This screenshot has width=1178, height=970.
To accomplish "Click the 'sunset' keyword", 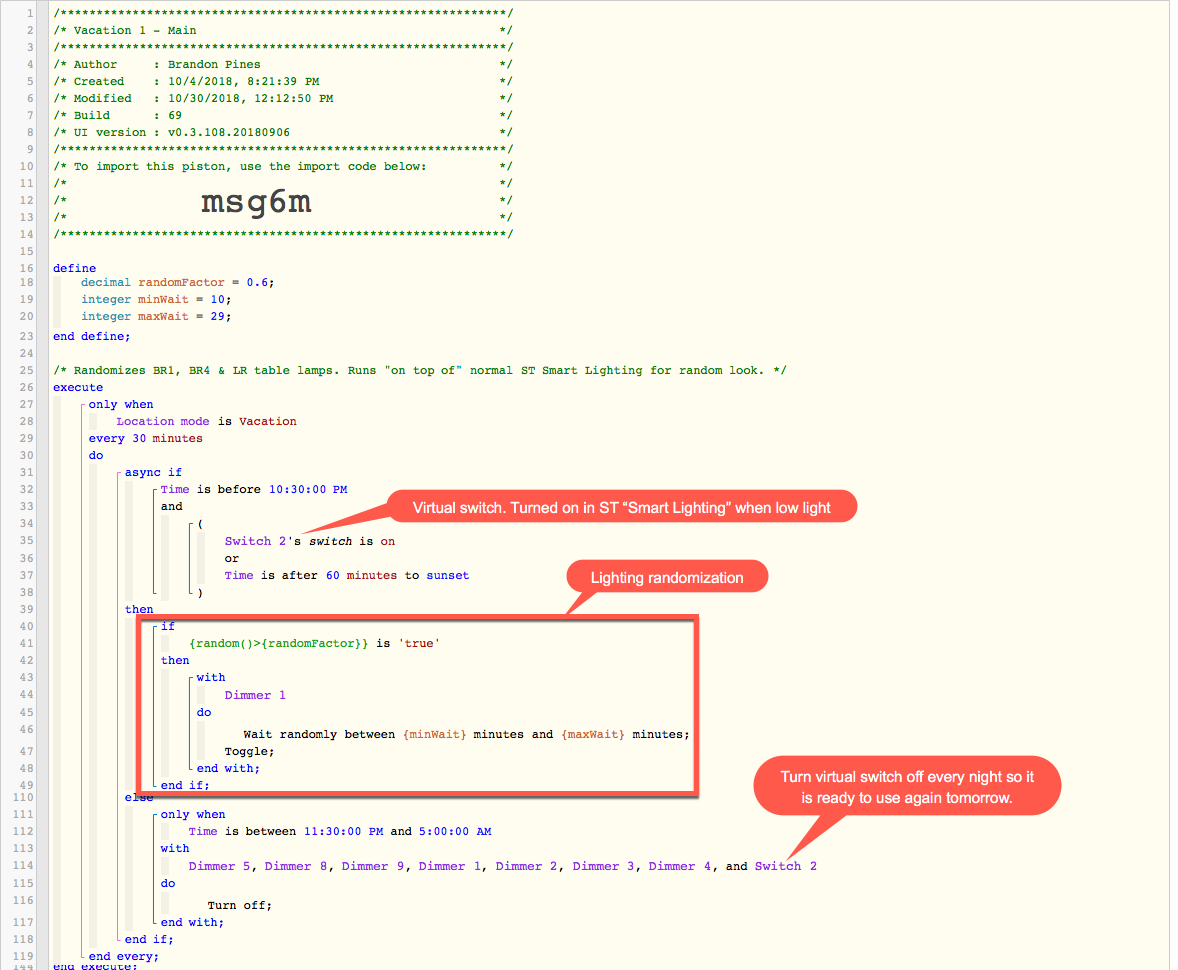I will [448, 576].
